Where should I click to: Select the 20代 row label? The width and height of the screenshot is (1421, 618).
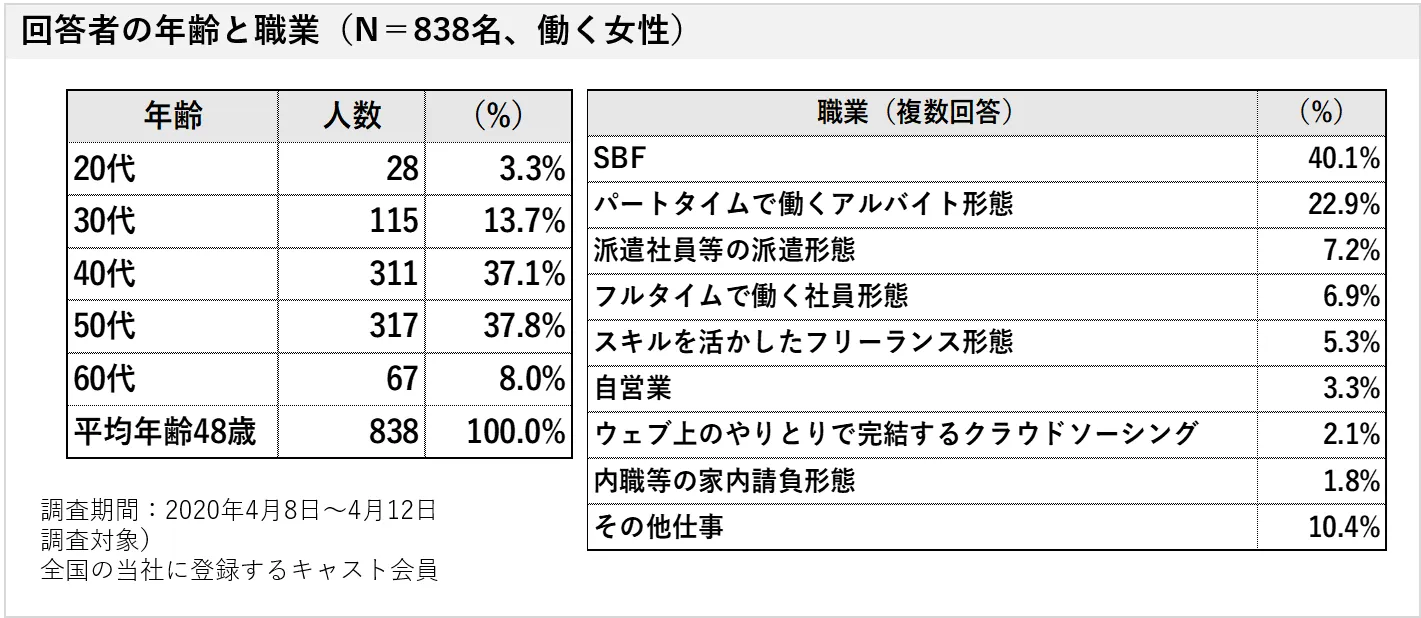(104, 169)
